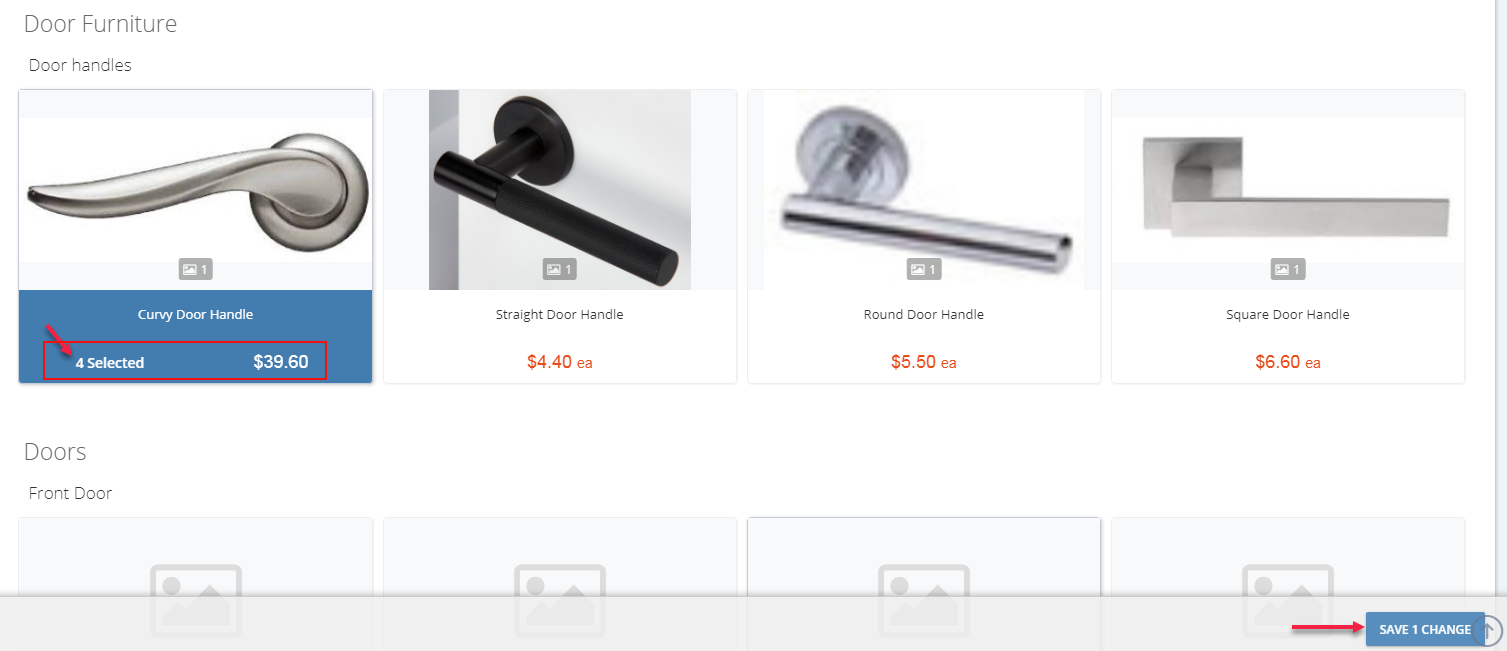Viewport: 1507px width, 651px height.
Task: Click the chrome Round Door Handle photo
Action: 923,190
